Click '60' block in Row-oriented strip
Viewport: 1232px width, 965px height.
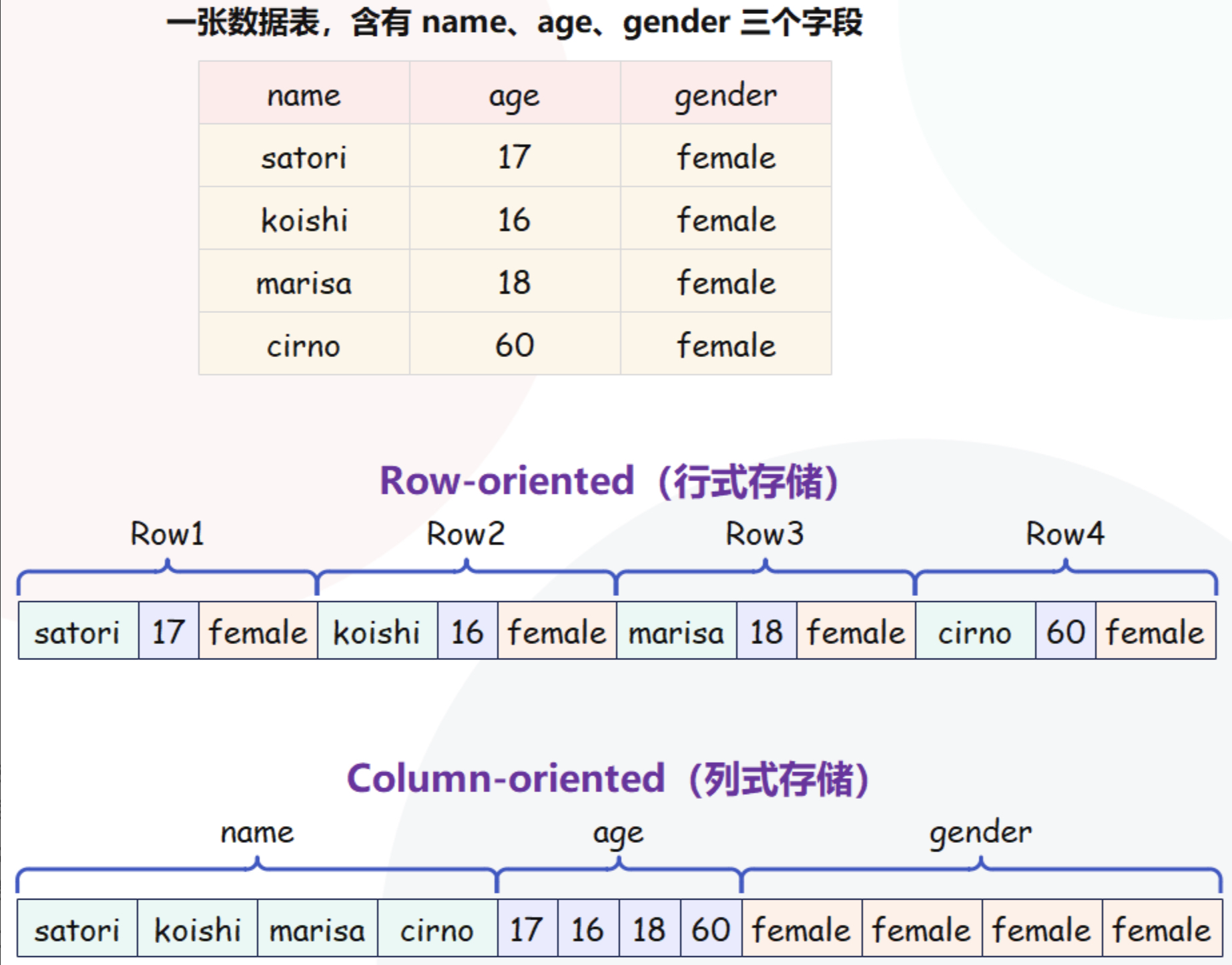point(1065,631)
